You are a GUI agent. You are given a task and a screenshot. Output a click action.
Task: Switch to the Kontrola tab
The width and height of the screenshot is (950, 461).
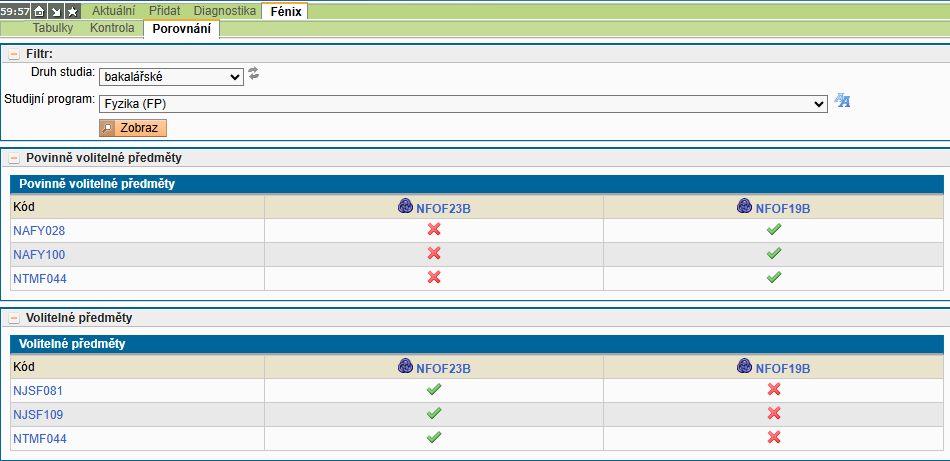112,28
